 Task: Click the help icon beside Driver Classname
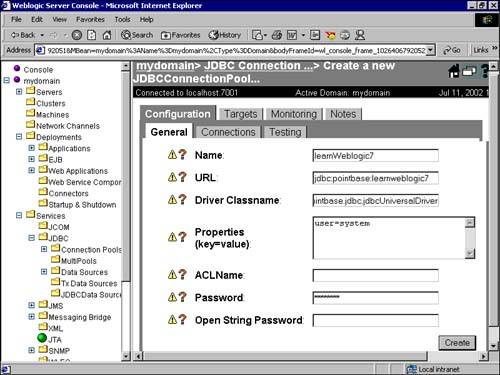coord(182,200)
